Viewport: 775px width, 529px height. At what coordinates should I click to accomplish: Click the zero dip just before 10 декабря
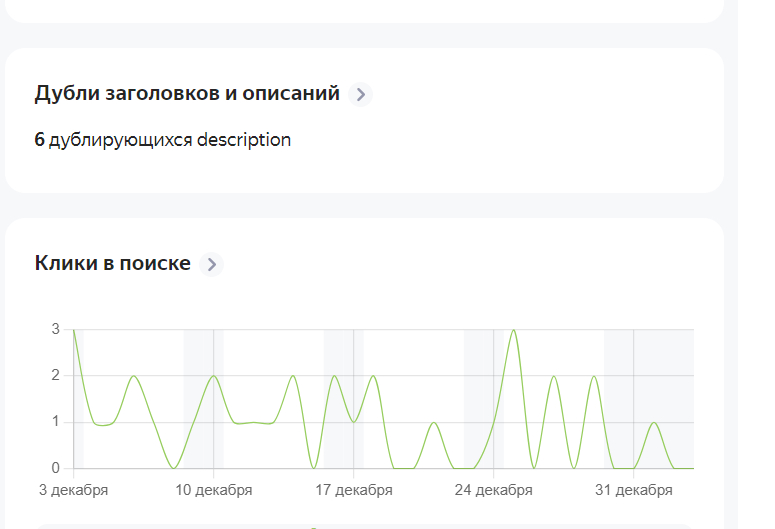click(174, 467)
